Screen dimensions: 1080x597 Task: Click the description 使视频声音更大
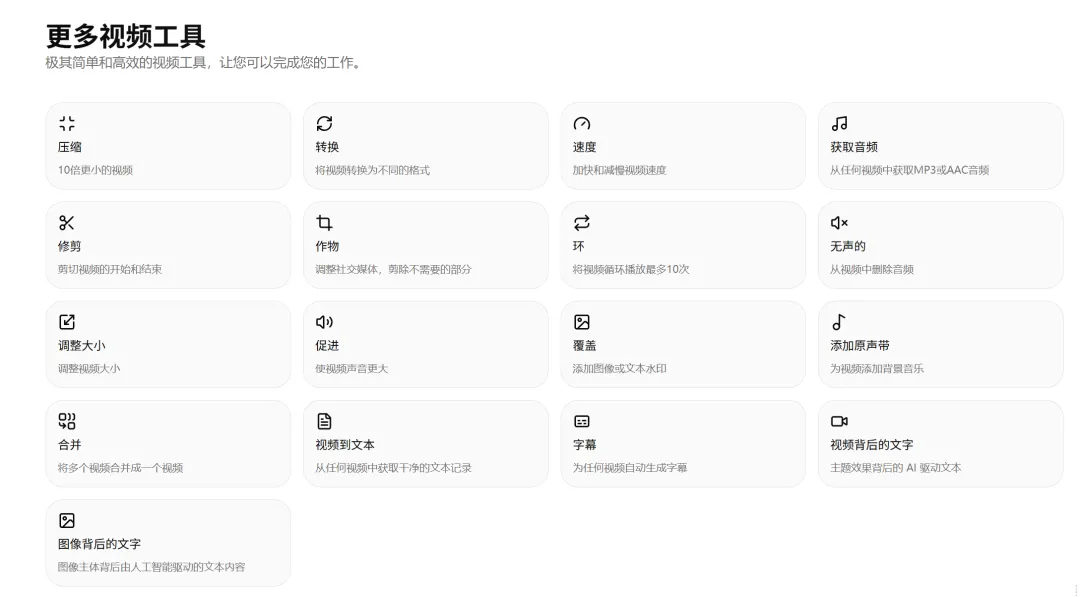[x=352, y=368]
